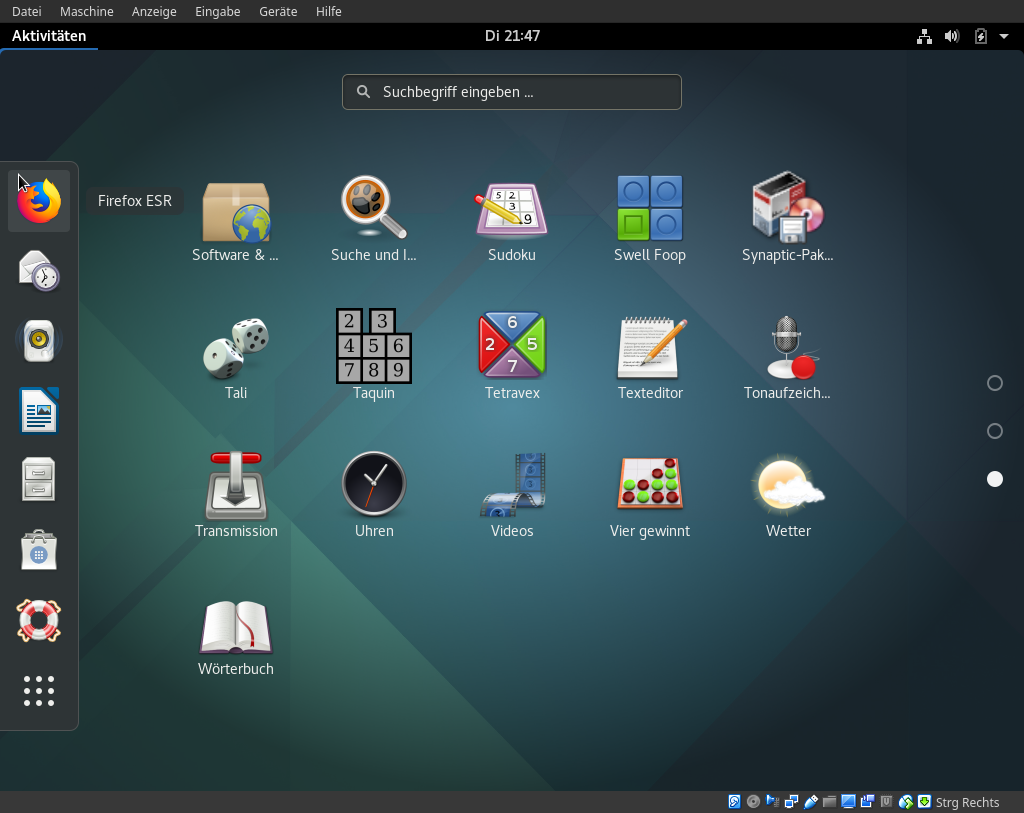1024x813 pixels.
Task: Open the clock and calendar dropdown
Action: [512, 36]
